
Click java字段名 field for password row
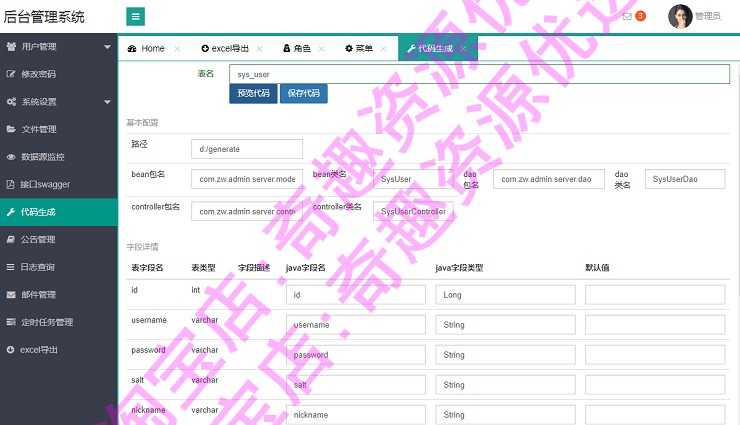[x=356, y=355]
